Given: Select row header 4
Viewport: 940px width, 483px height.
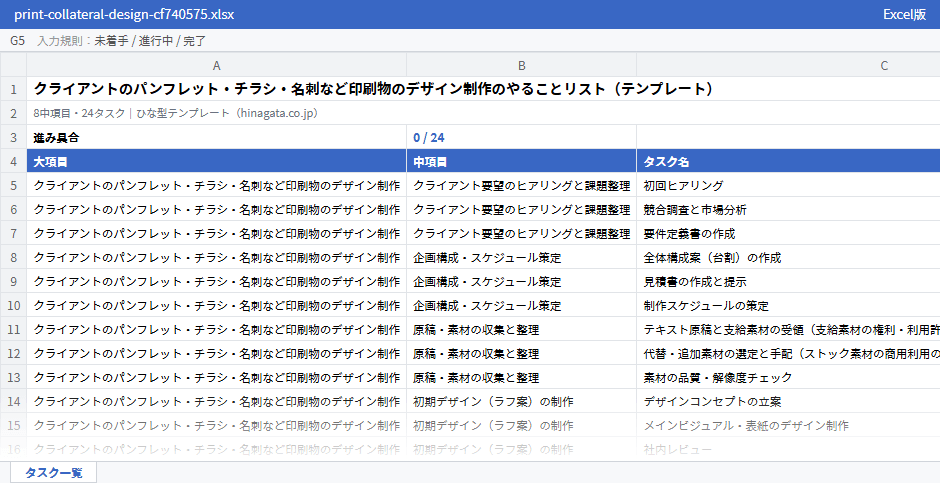Looking at the screenshot, I should point(13,161).
